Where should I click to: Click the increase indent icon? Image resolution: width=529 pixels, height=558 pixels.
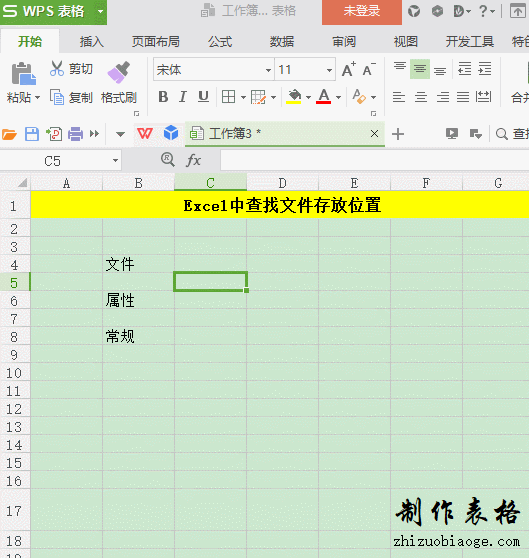[x=485, y=69]
